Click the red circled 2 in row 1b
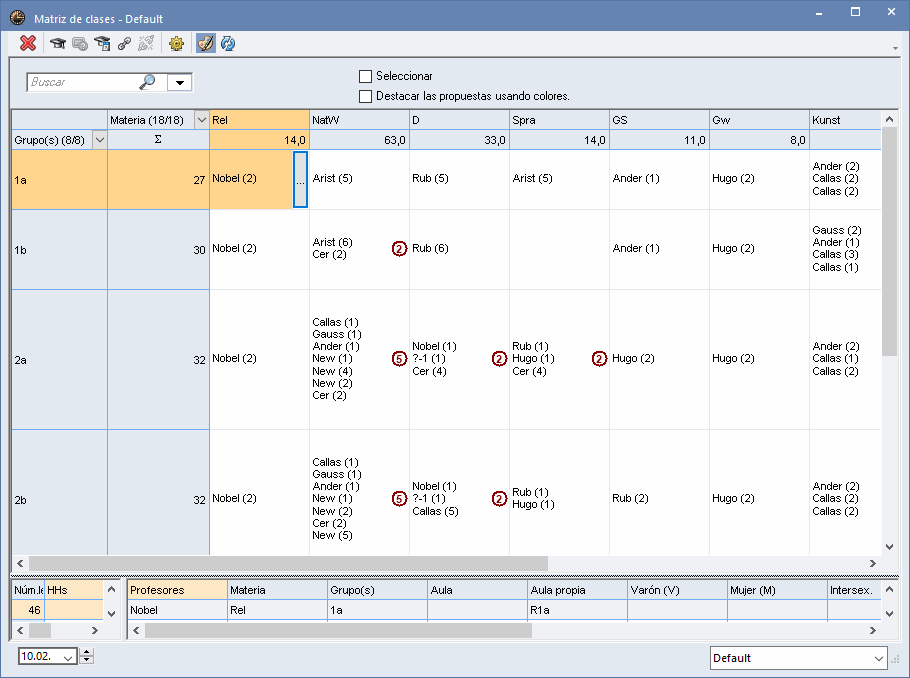 pyautogui.click(x=399, y=249)
